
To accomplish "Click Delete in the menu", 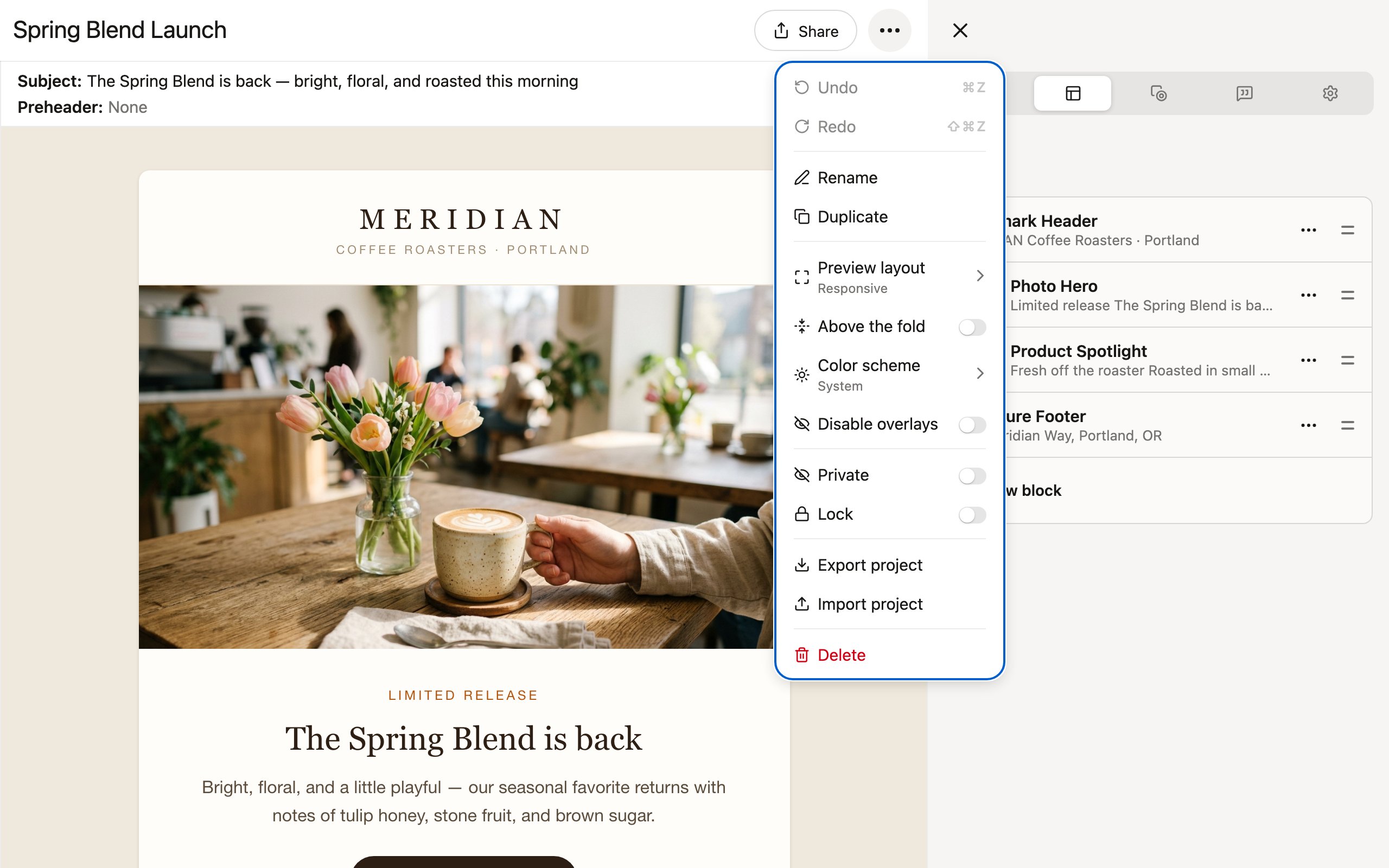I will 889,655.
